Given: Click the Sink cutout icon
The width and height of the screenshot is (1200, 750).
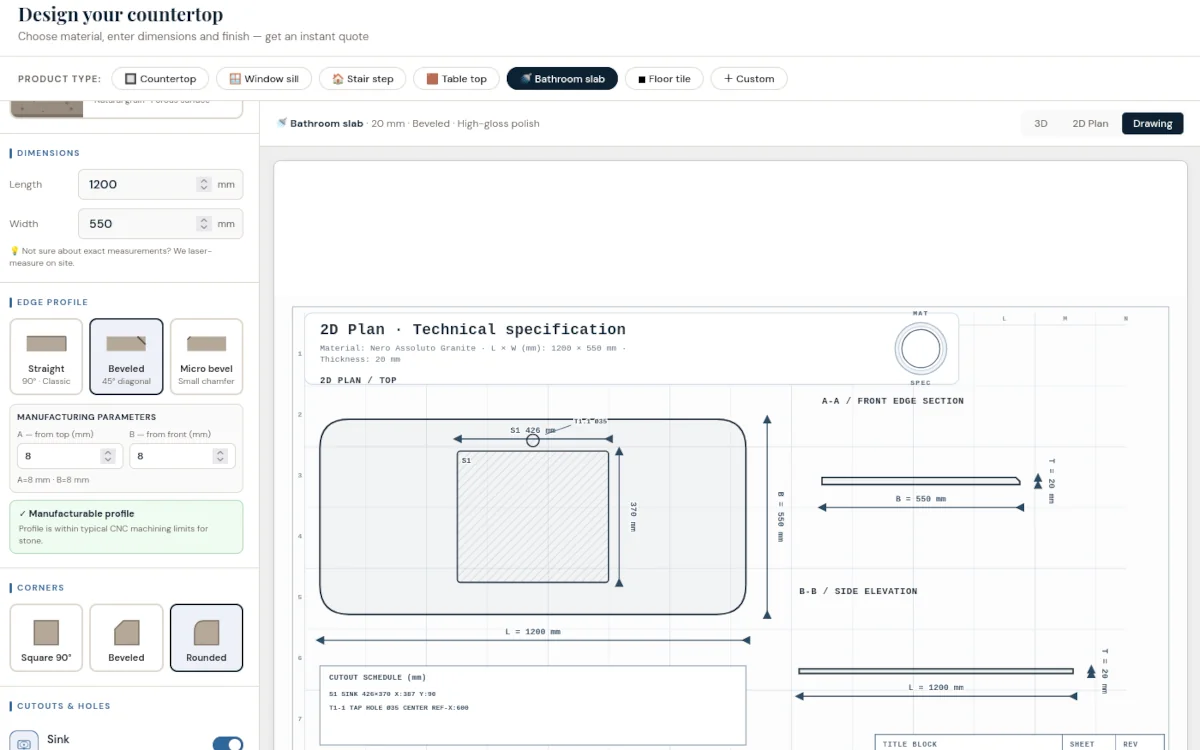Looking at the screenshot, I should pyautogui.click(x=25, y=742).
